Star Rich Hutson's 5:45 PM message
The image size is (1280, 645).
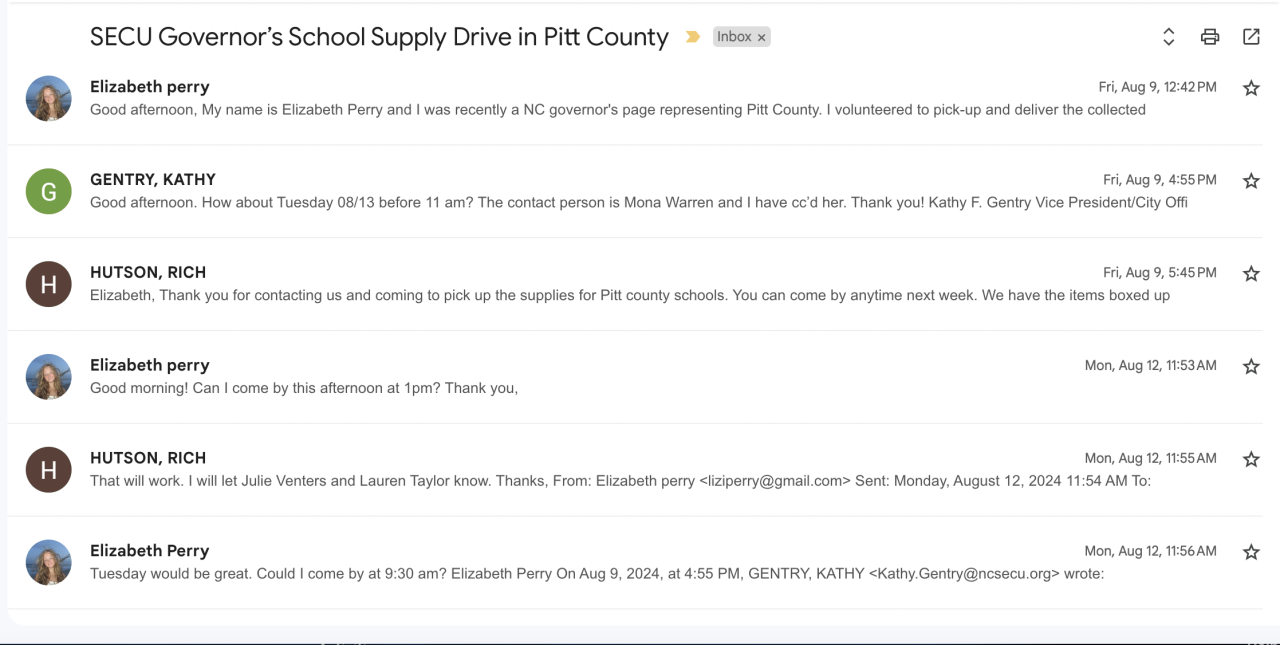tap(1250, 274)
